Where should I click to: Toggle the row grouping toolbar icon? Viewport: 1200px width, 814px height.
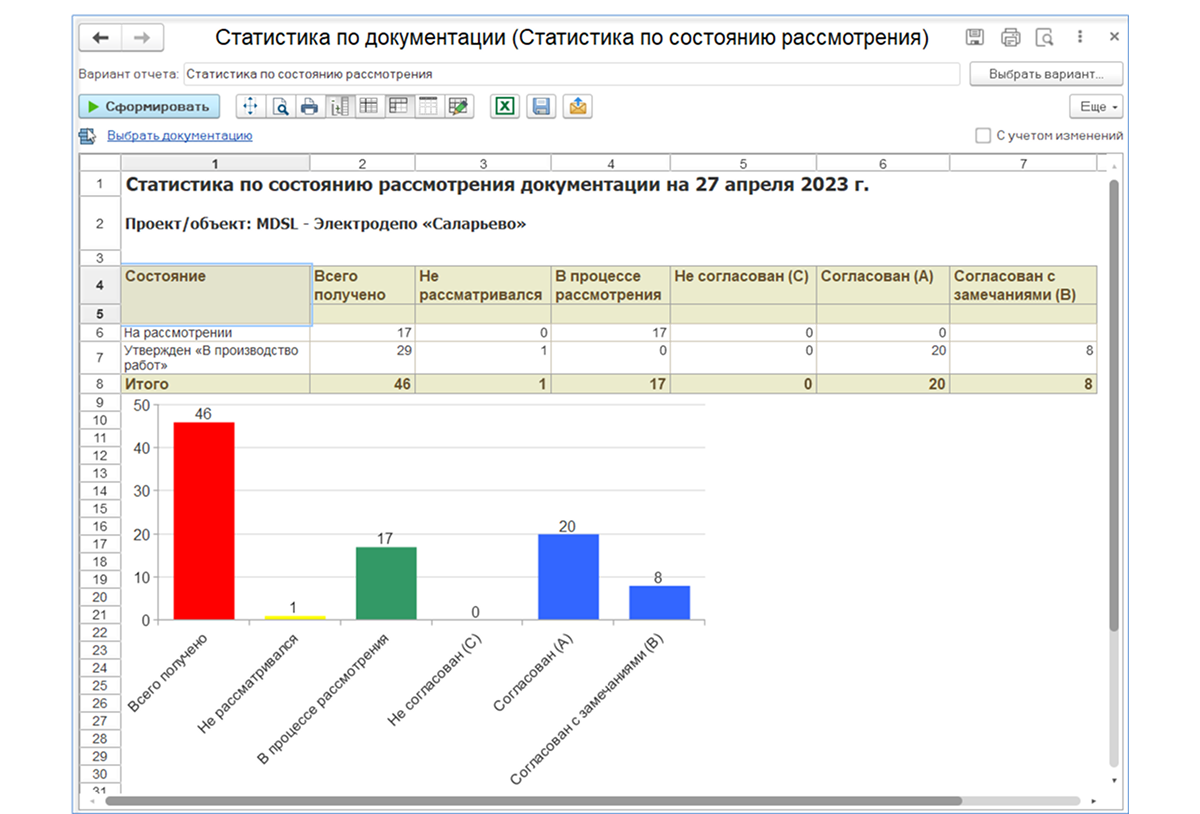point(339,106)
